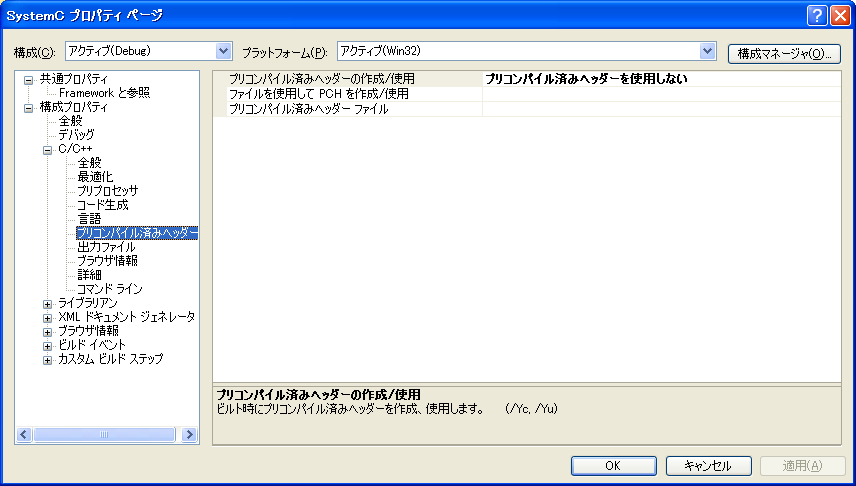Select the コマンド ライン tree item

tap(109, 289)
